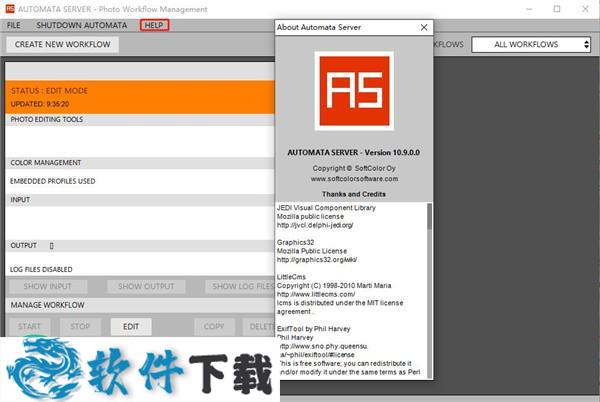The height and width of the screenshot is (402, 600).
Task: Click the SHOW OUTPUT button
Action: pos(146,287)
